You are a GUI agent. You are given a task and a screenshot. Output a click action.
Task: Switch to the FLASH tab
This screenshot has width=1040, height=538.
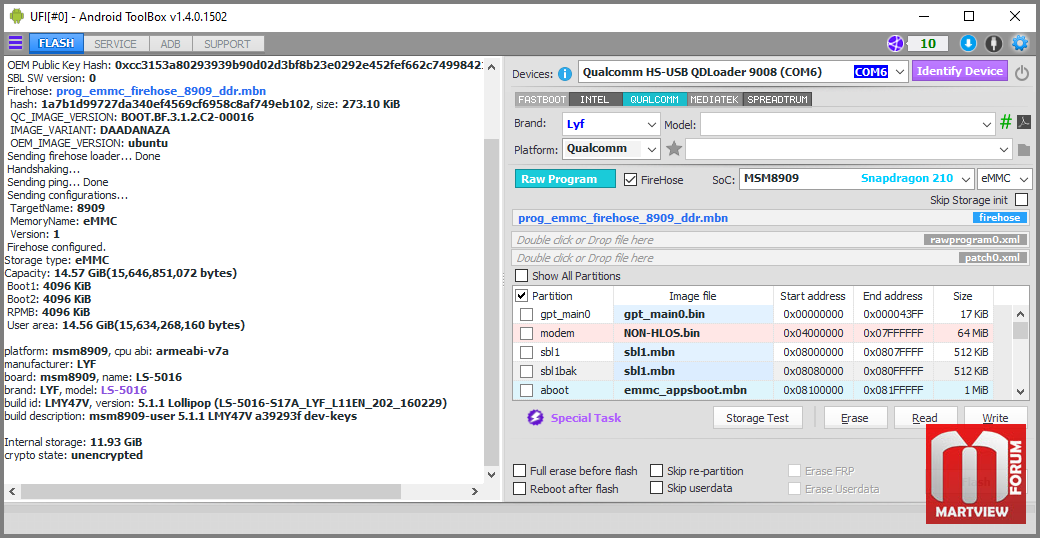pos(56,44)
